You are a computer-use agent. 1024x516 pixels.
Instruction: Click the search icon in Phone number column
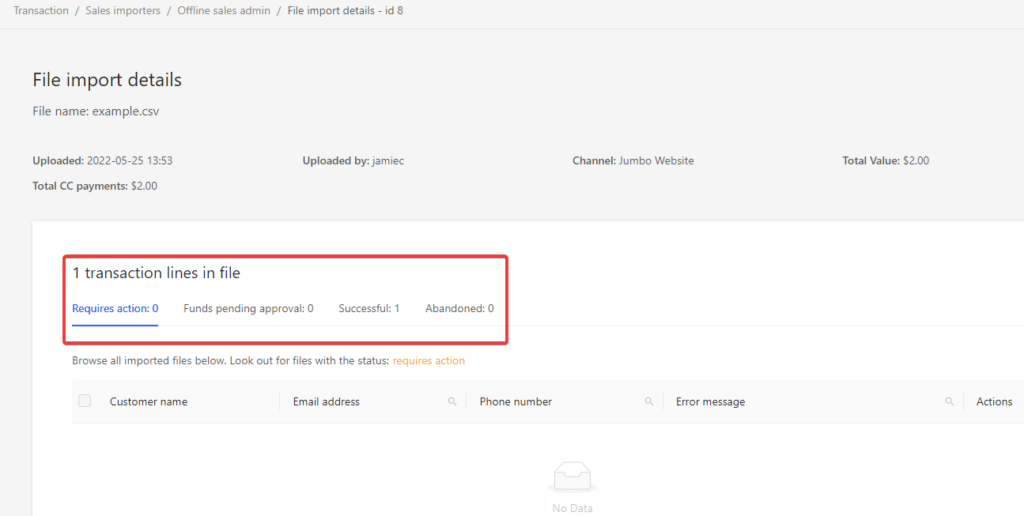tap(649, 402)
